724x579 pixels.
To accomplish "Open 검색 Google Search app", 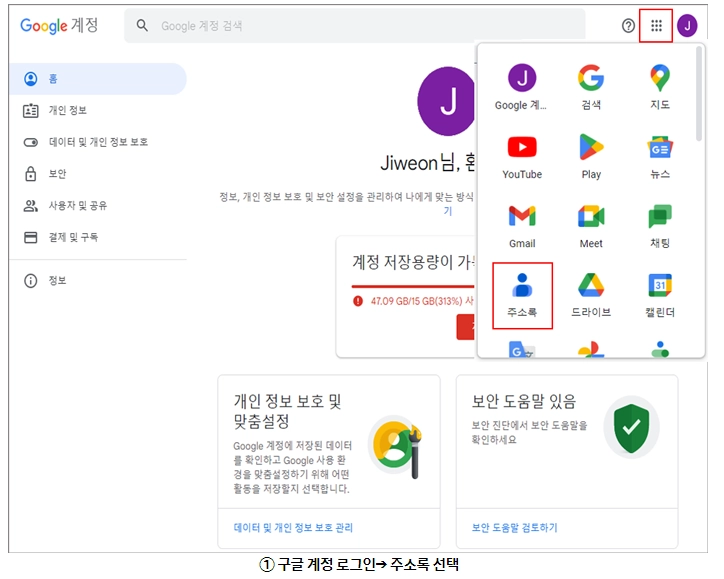I will 591,87.
